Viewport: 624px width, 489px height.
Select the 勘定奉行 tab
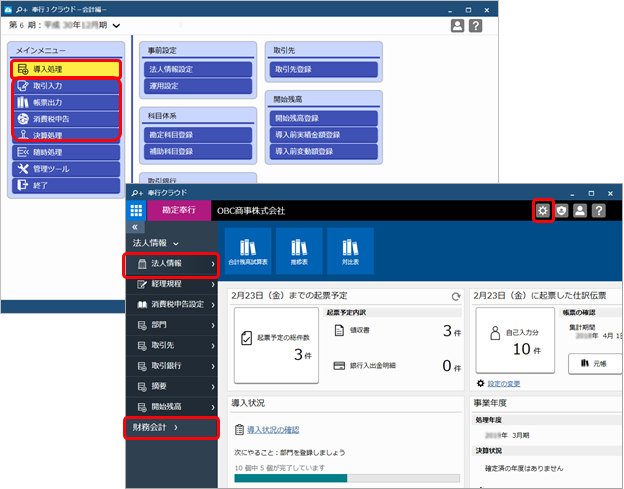tap(179, 210)
